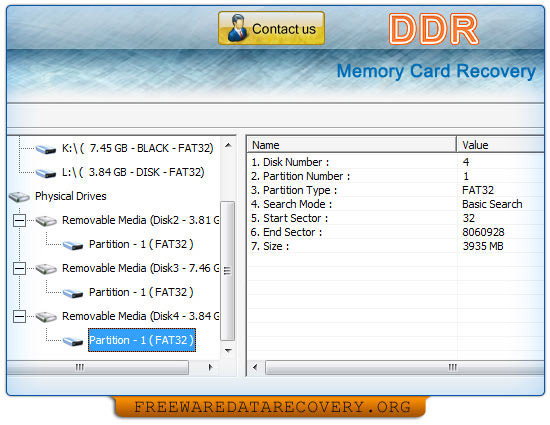Collapse the Disk2 Removable Media node

tap(19, 221)
